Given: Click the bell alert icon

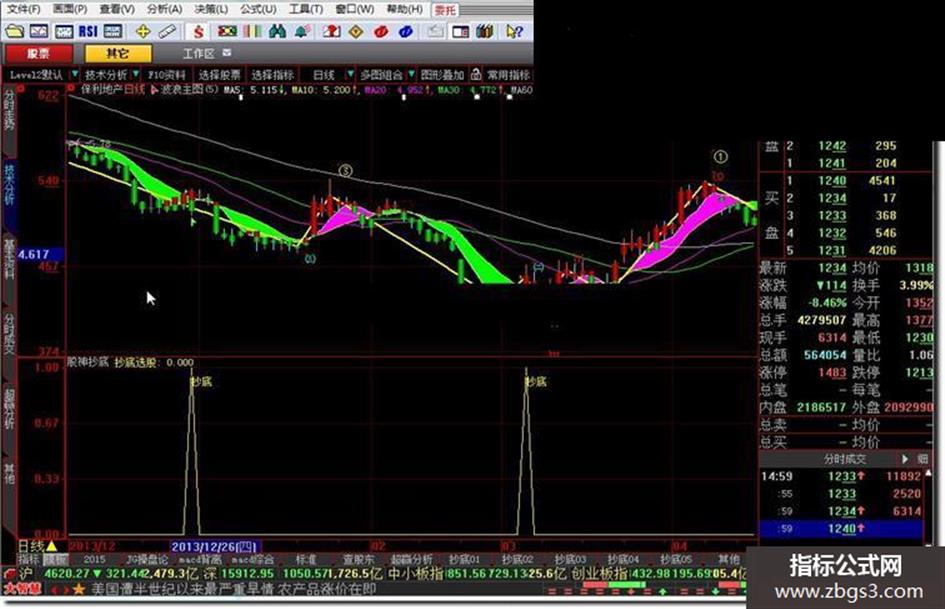Looking at the screenshot, I should tap(303, 31).
